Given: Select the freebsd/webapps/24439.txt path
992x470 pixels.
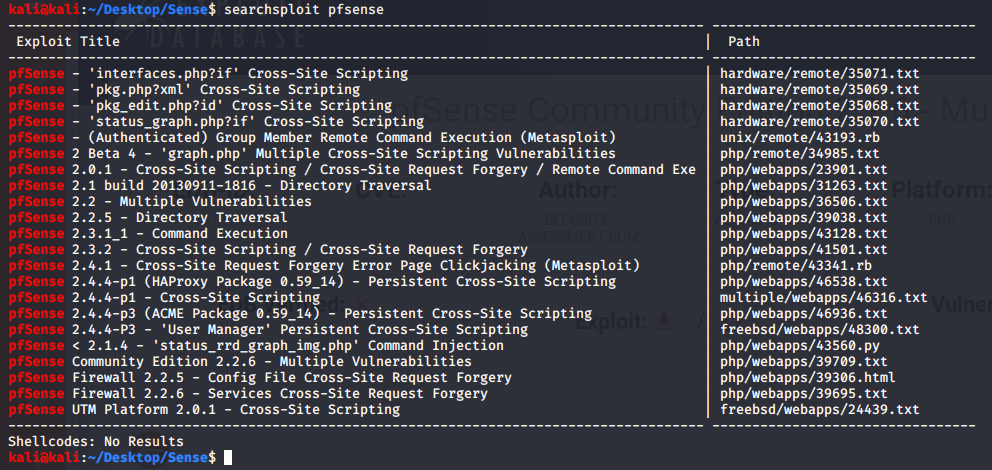Looking at the screenshot, I should click(x=819, y=409).
